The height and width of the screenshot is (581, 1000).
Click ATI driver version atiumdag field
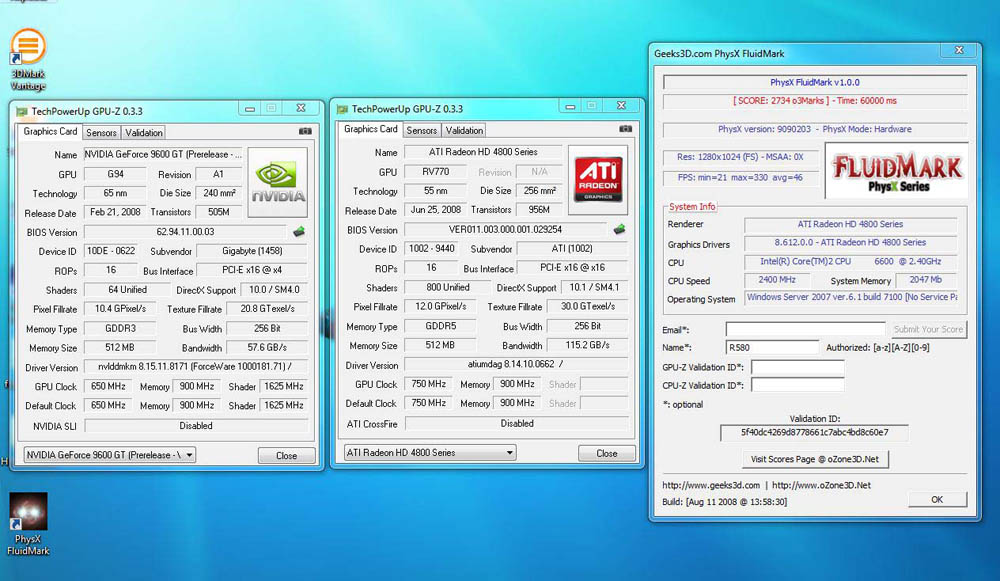tap(516, 364)
